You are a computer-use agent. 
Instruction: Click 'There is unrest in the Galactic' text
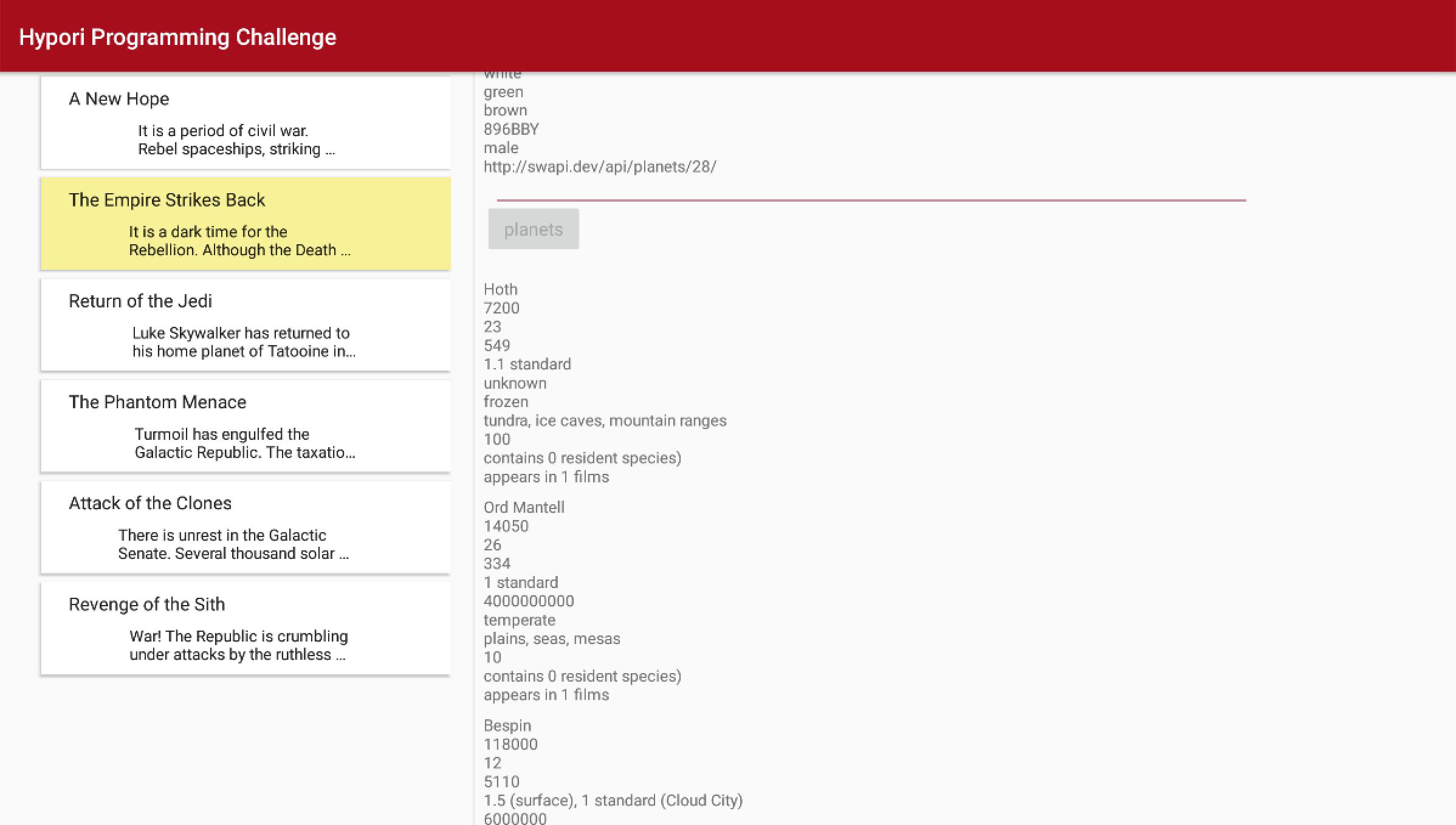click(222, 535)
